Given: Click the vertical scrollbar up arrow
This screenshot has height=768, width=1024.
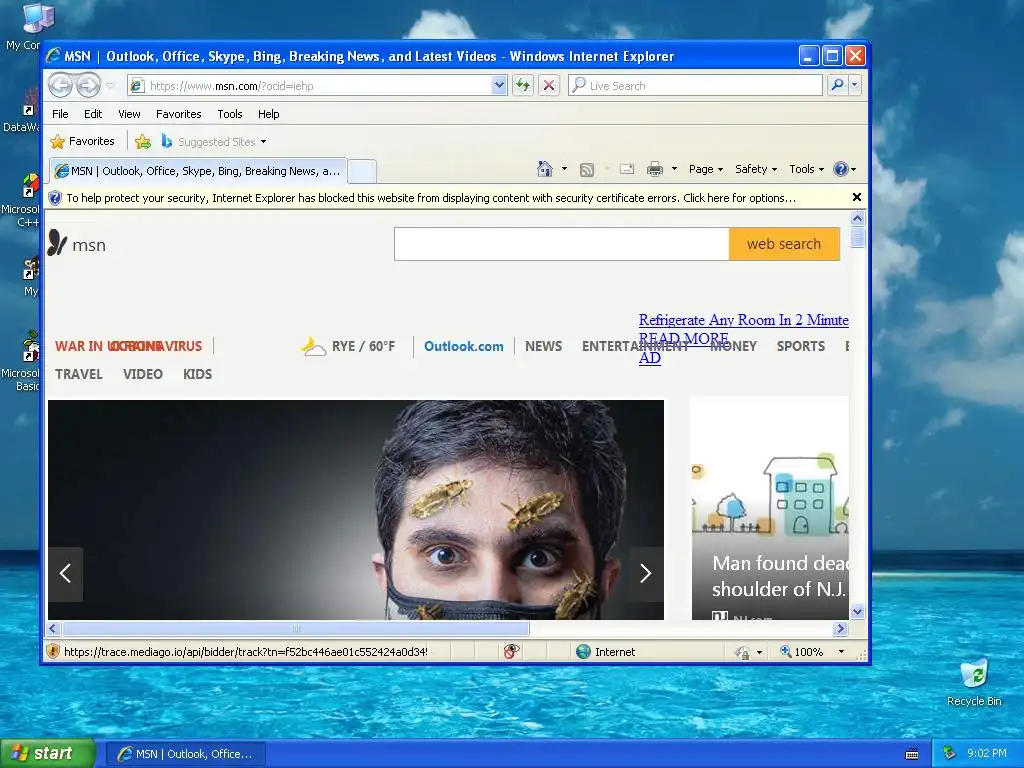Looking at the screenshot, I should (857, 218).
